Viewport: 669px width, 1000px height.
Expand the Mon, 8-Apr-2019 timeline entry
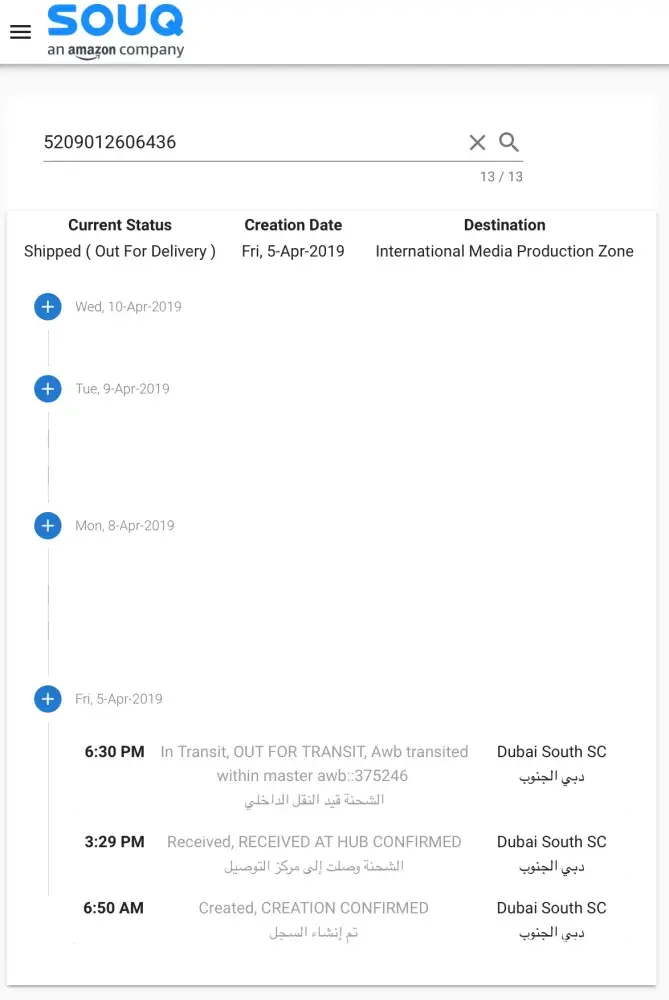pyautogui.click(x=48, y=525)
